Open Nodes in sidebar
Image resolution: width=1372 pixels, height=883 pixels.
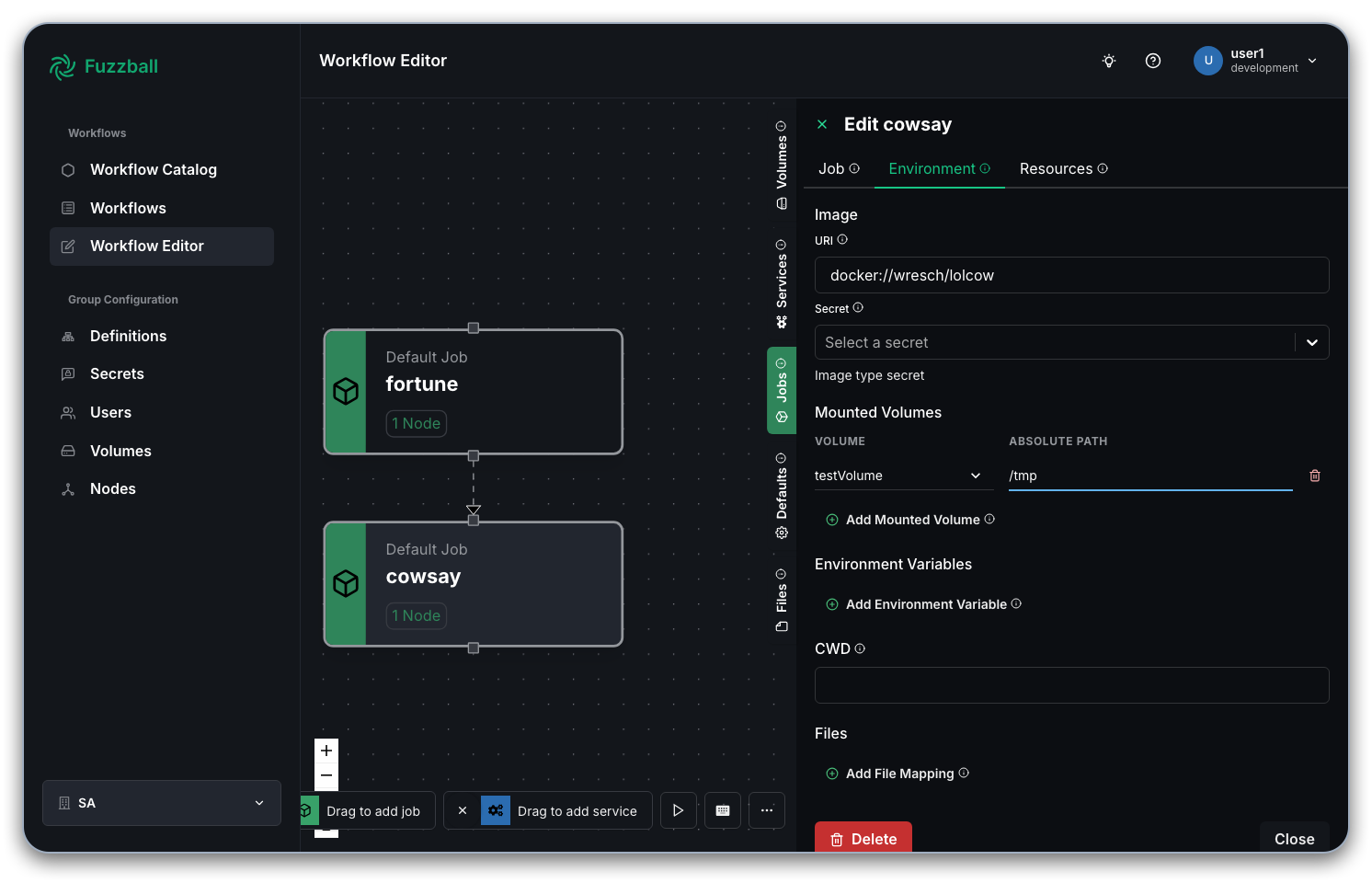[x=162, y=488]
